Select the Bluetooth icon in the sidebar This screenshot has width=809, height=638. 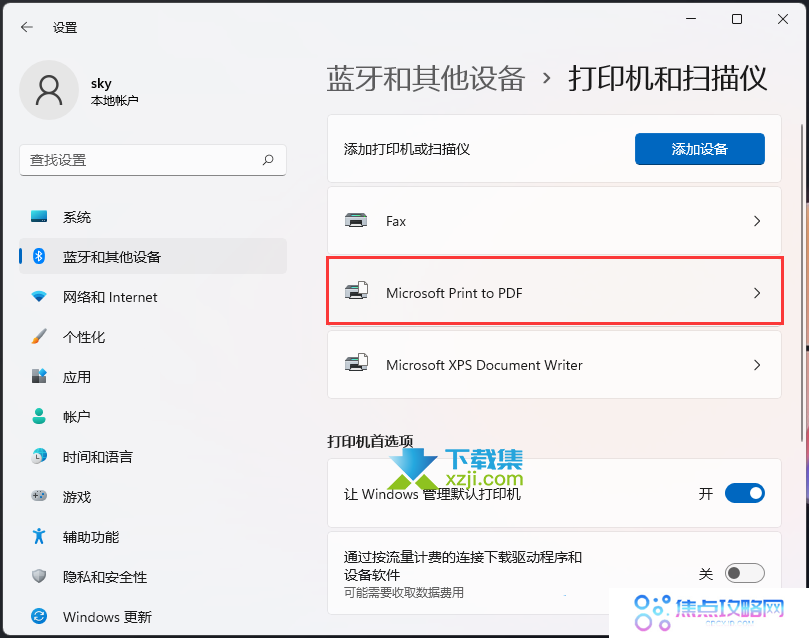[x=38, y=257]
